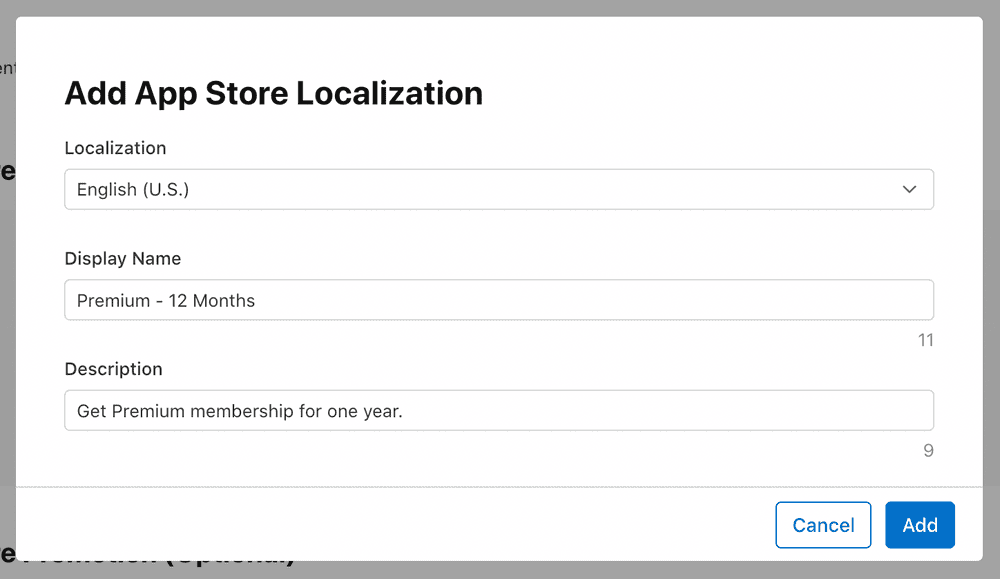Click the "Localization" field label

[115, 148]
